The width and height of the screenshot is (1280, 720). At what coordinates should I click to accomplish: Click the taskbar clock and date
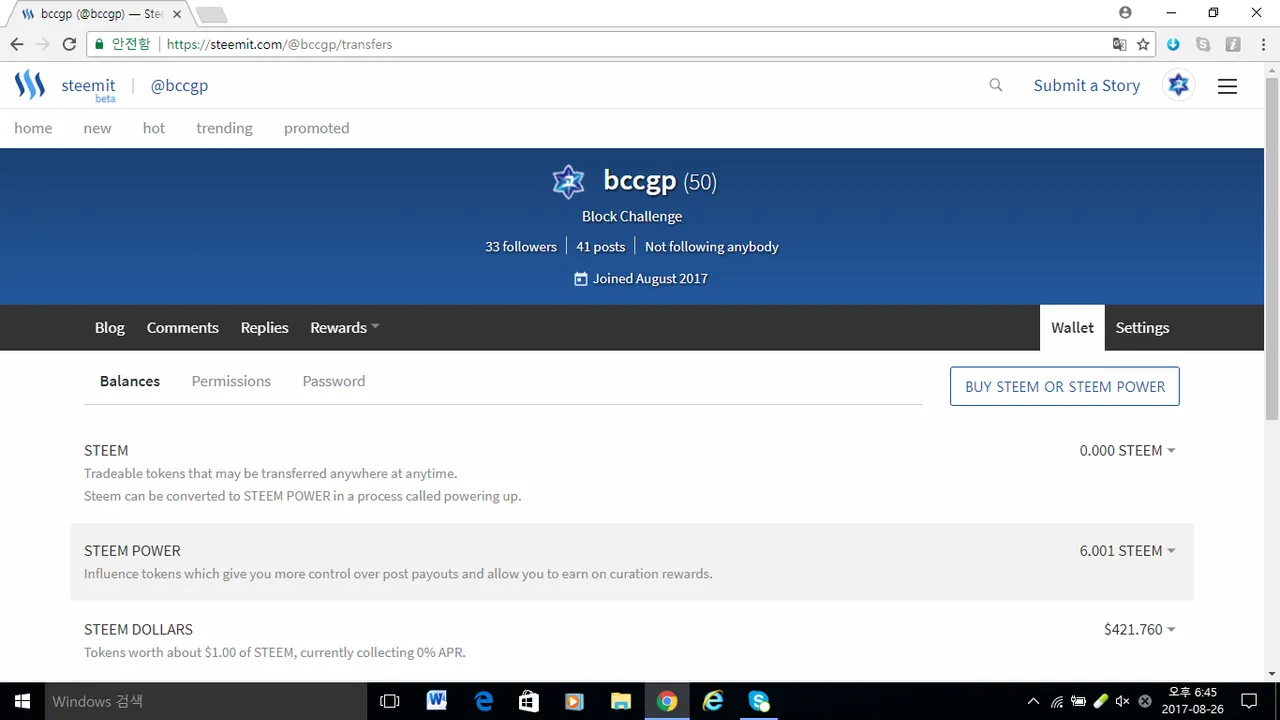1192,701
